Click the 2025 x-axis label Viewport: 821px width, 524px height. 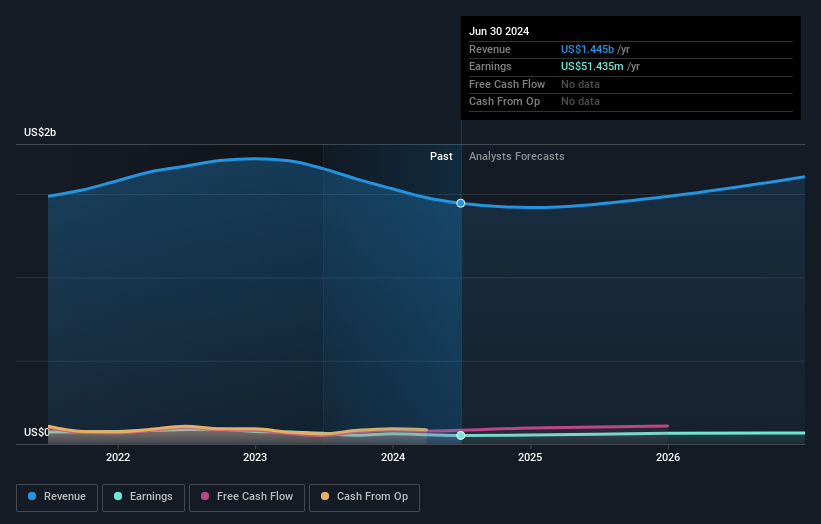coord(530,457)
